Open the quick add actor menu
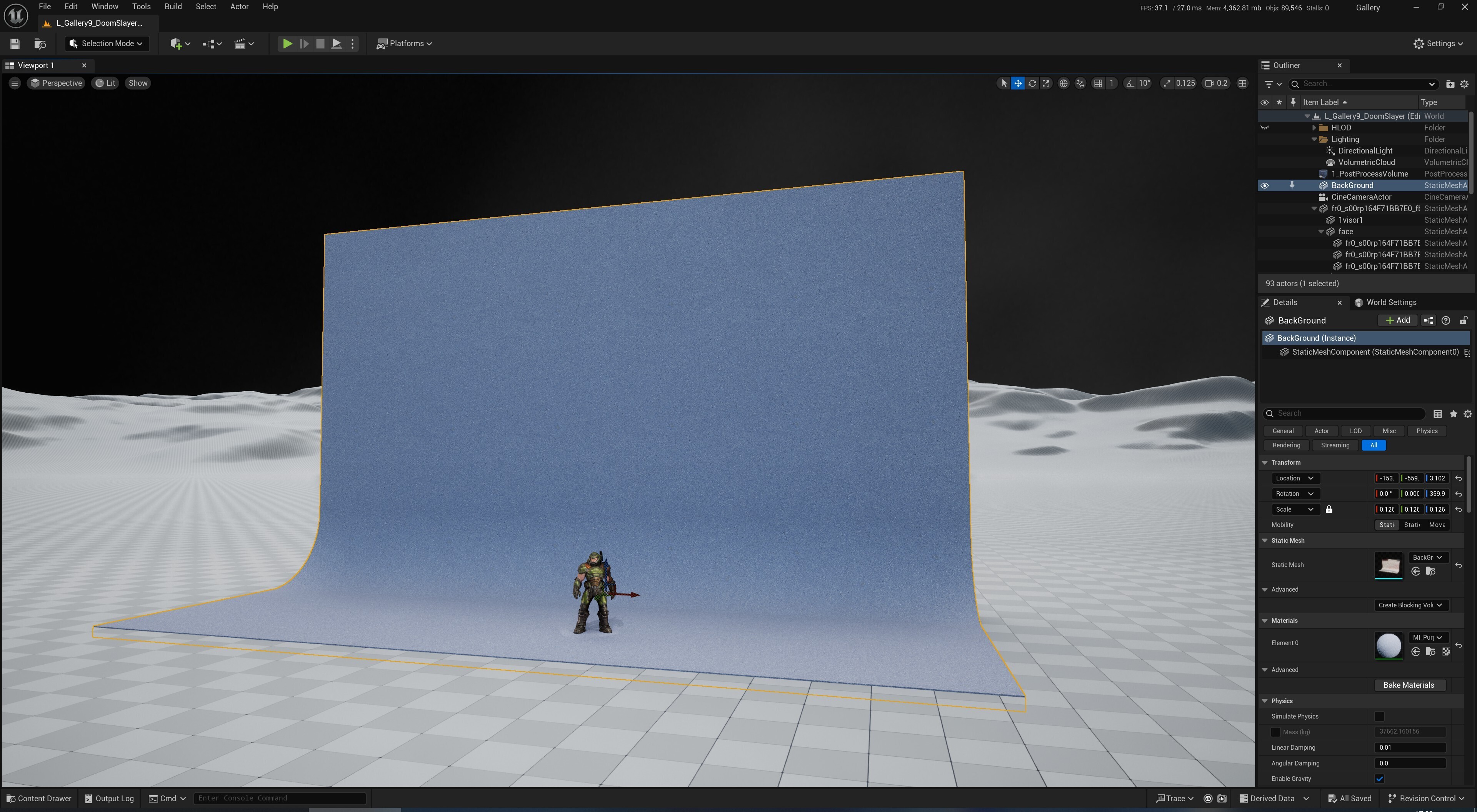 pos(180,43)
